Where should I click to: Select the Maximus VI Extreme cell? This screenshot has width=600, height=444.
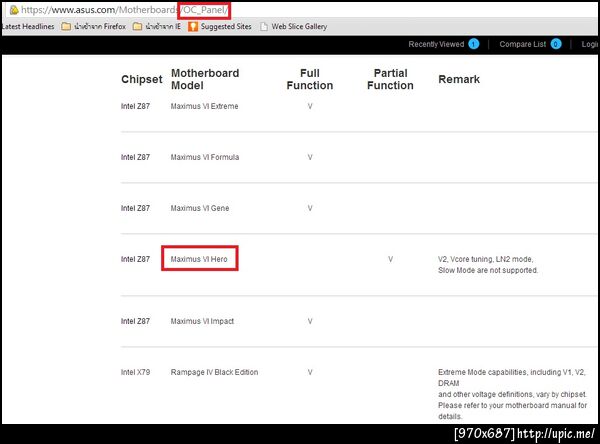click(x=204, y=106)
